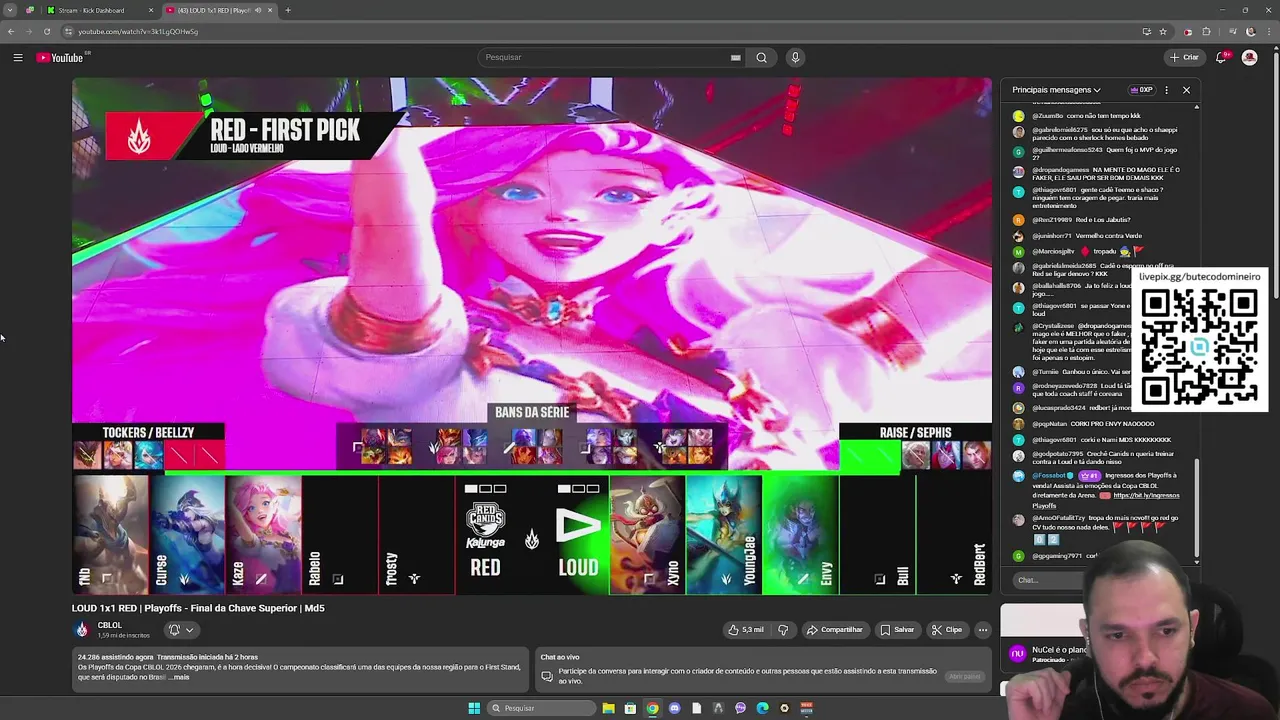
Task: Click the @Zuum8o chat message username
Action: [1049, 116]
